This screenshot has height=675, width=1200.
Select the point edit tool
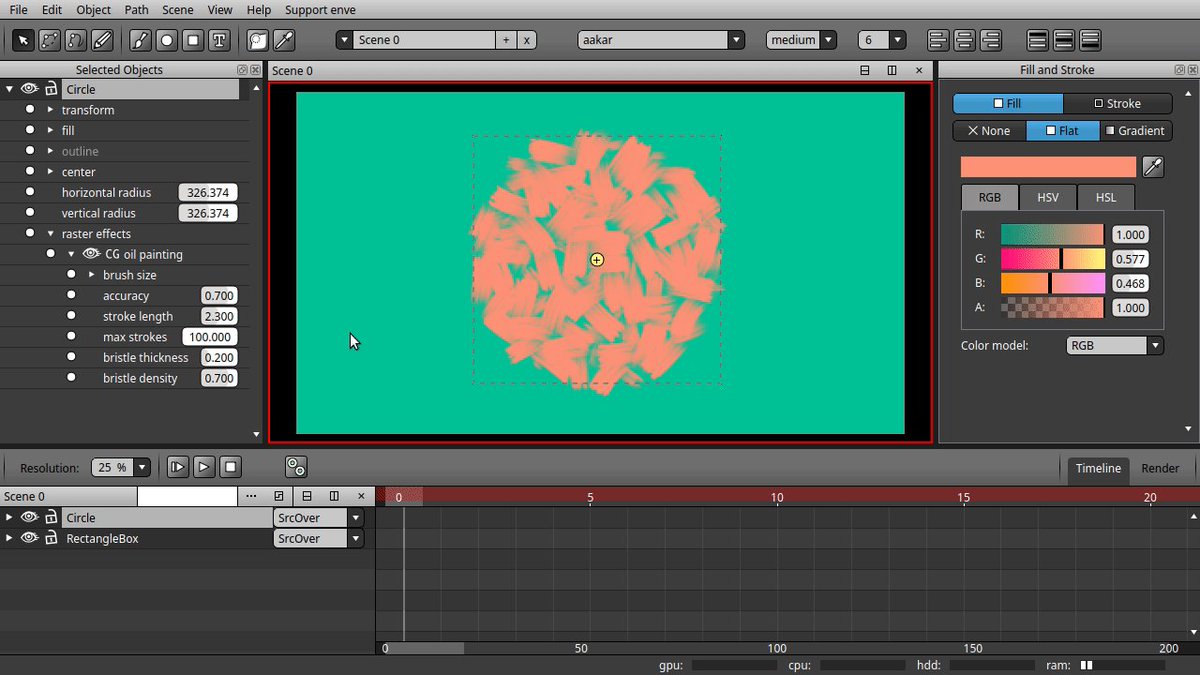[x=48, y=40]
